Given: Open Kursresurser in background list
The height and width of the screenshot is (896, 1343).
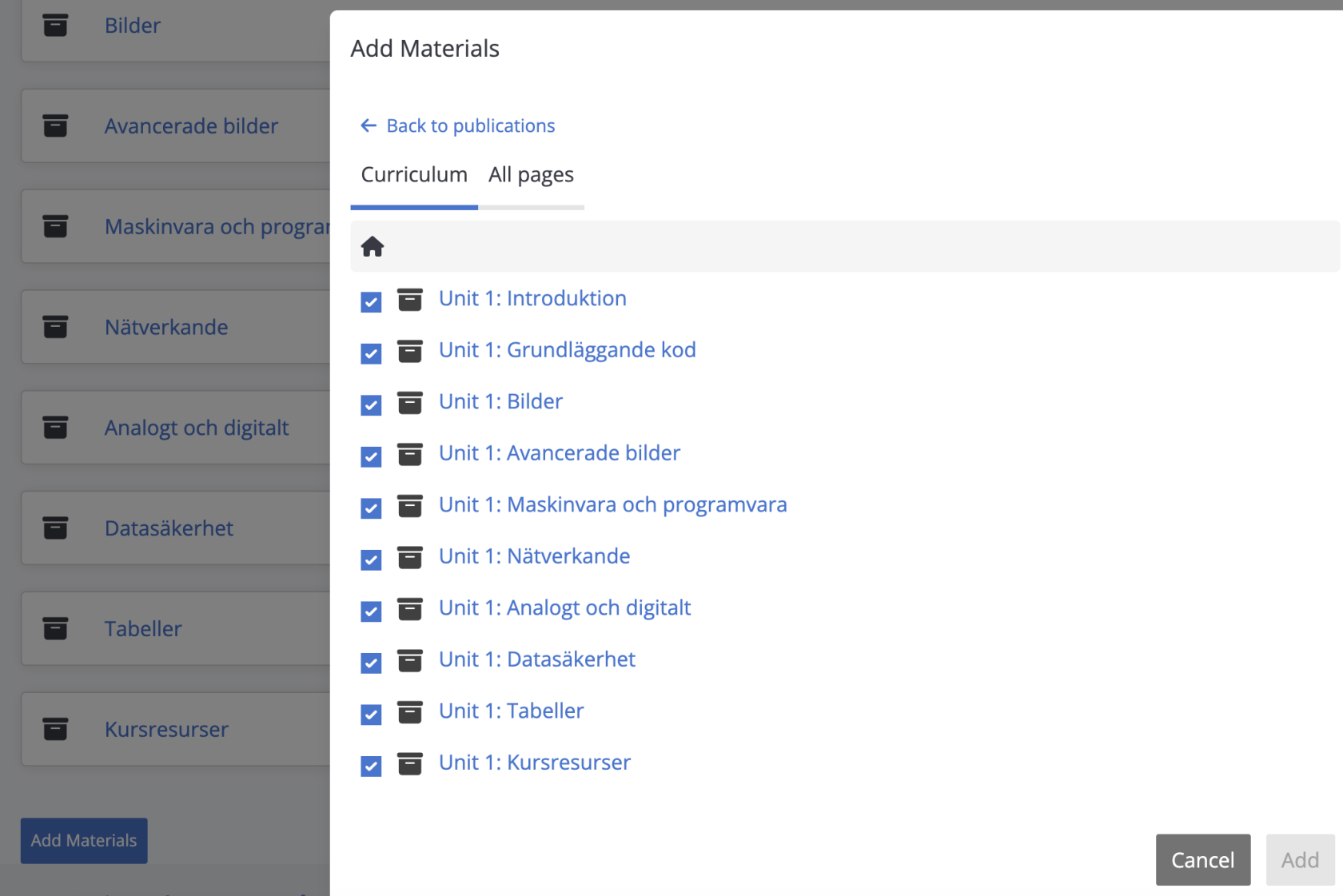Looking at the screenshot, I should (x=166, y=730).
